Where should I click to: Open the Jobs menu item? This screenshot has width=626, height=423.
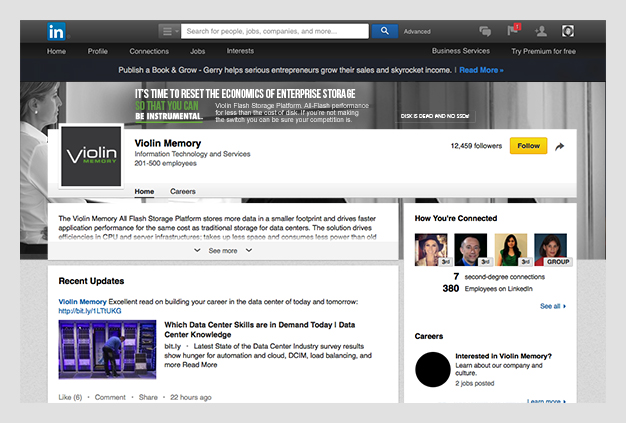(x=198, y=51)
